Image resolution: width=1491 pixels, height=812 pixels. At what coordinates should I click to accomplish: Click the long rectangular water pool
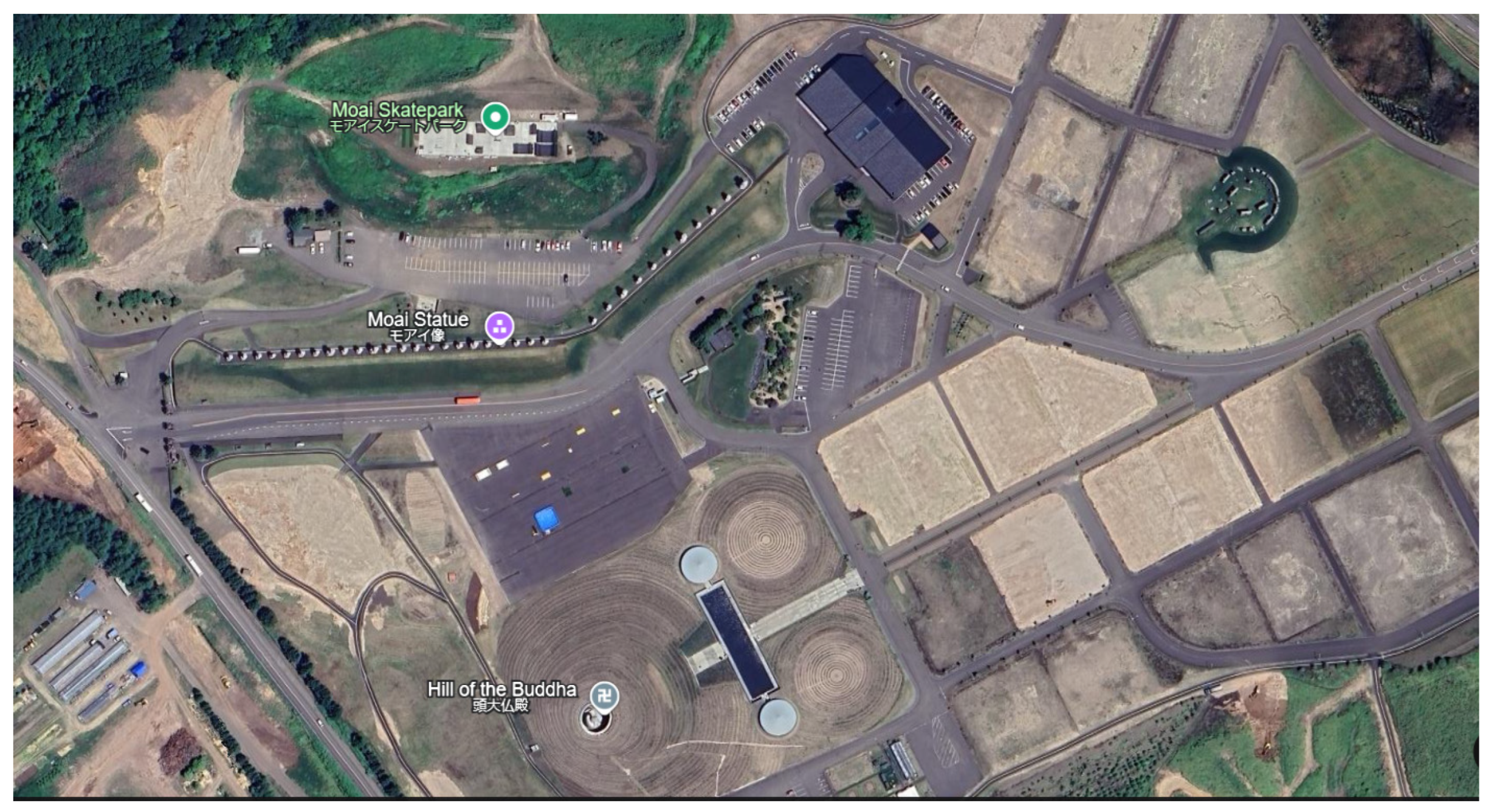737,641
